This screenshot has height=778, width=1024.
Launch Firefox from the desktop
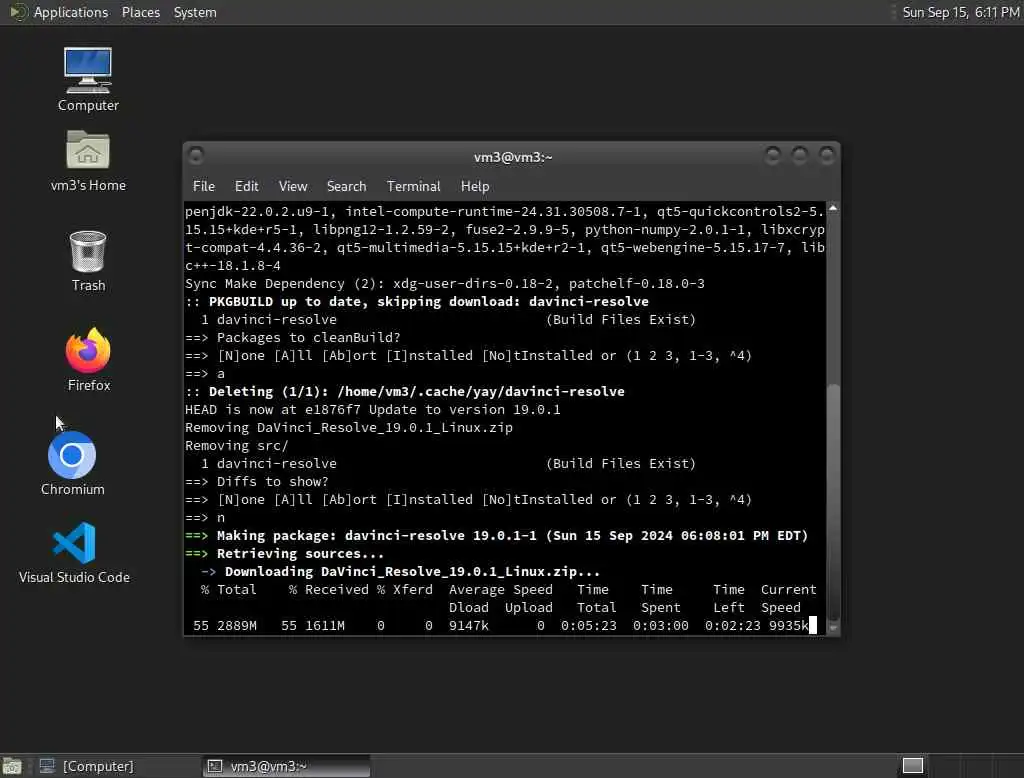(x=89, y=359)
